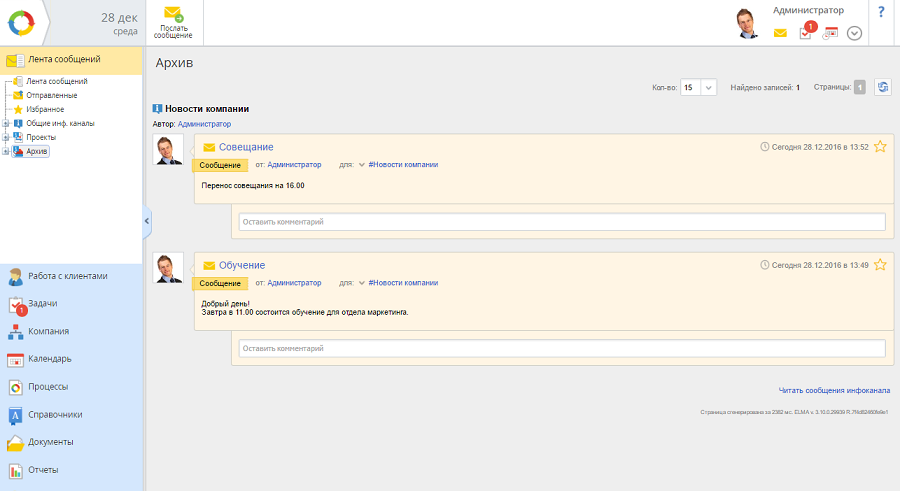The image size is (900, 491).
Task: Click the ELMA logo in top-left corner
Action: click(21, 22)
